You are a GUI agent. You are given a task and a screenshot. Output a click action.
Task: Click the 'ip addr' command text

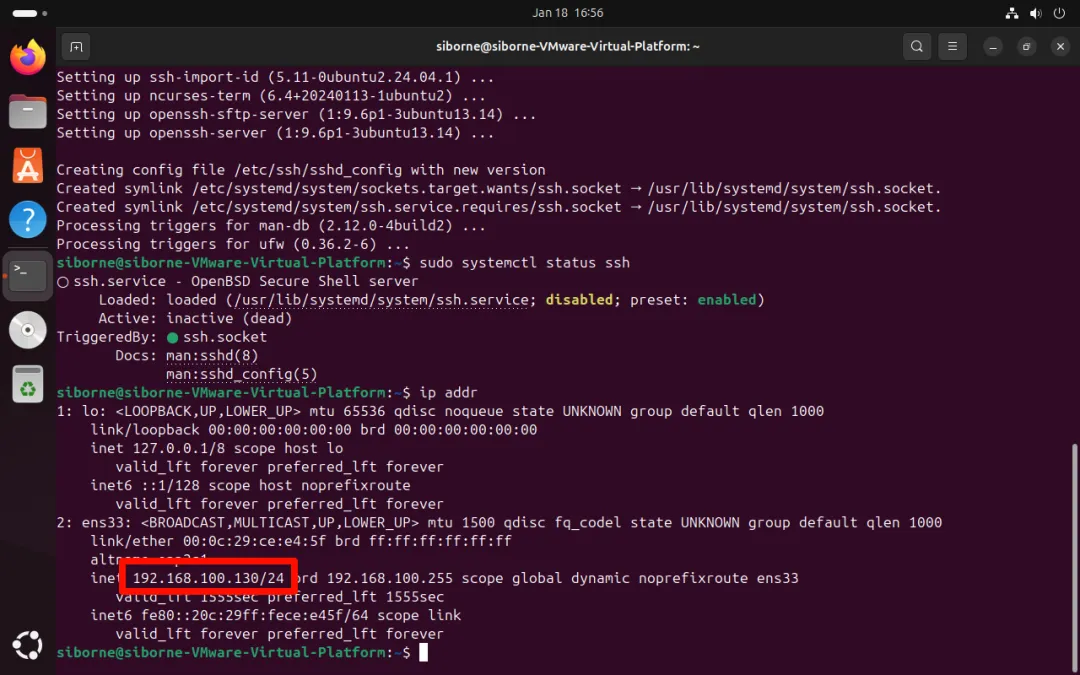coord(448,393)
